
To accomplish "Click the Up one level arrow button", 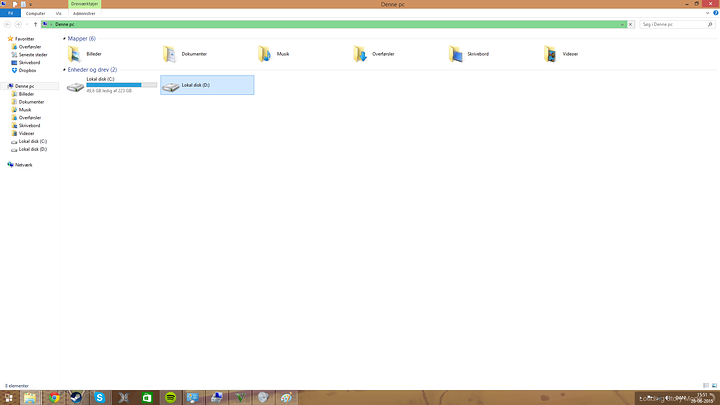I will pyautogui.click(x=36, y=24).
